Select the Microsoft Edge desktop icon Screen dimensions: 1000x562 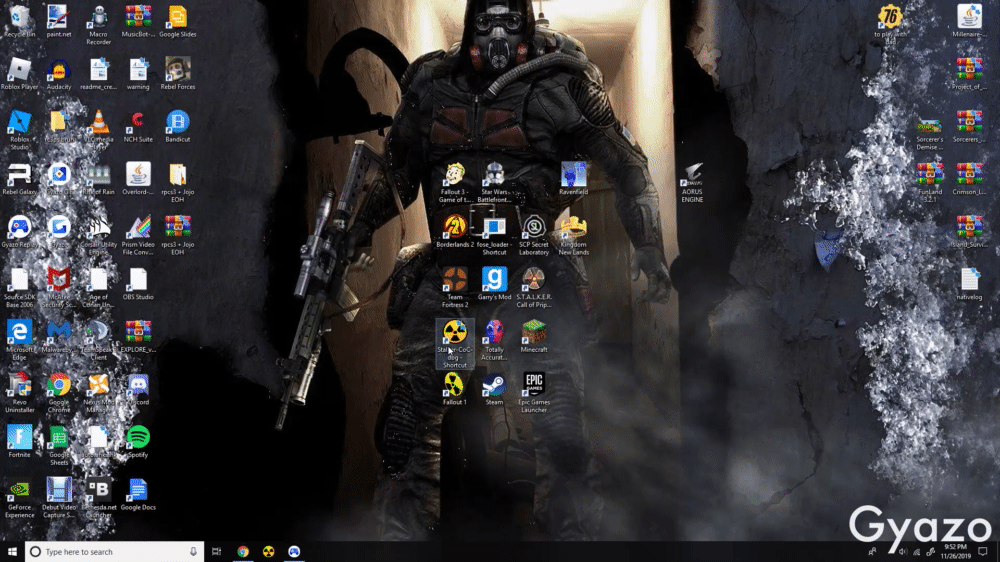[x=19, y=341]
